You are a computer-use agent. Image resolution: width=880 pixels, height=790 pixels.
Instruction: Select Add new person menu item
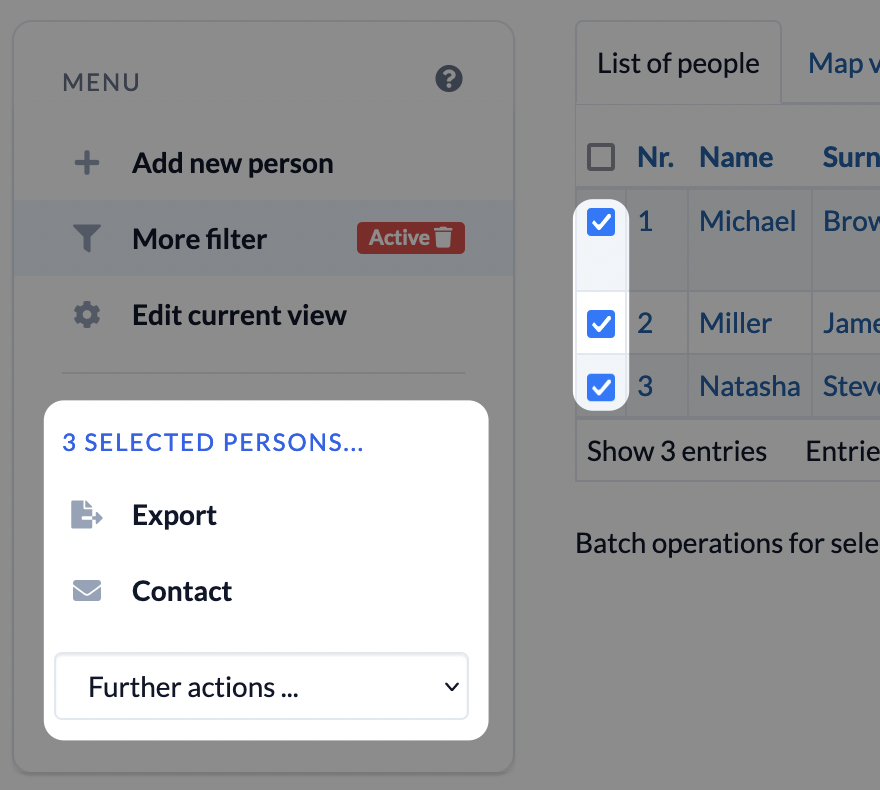coord(232,163)
